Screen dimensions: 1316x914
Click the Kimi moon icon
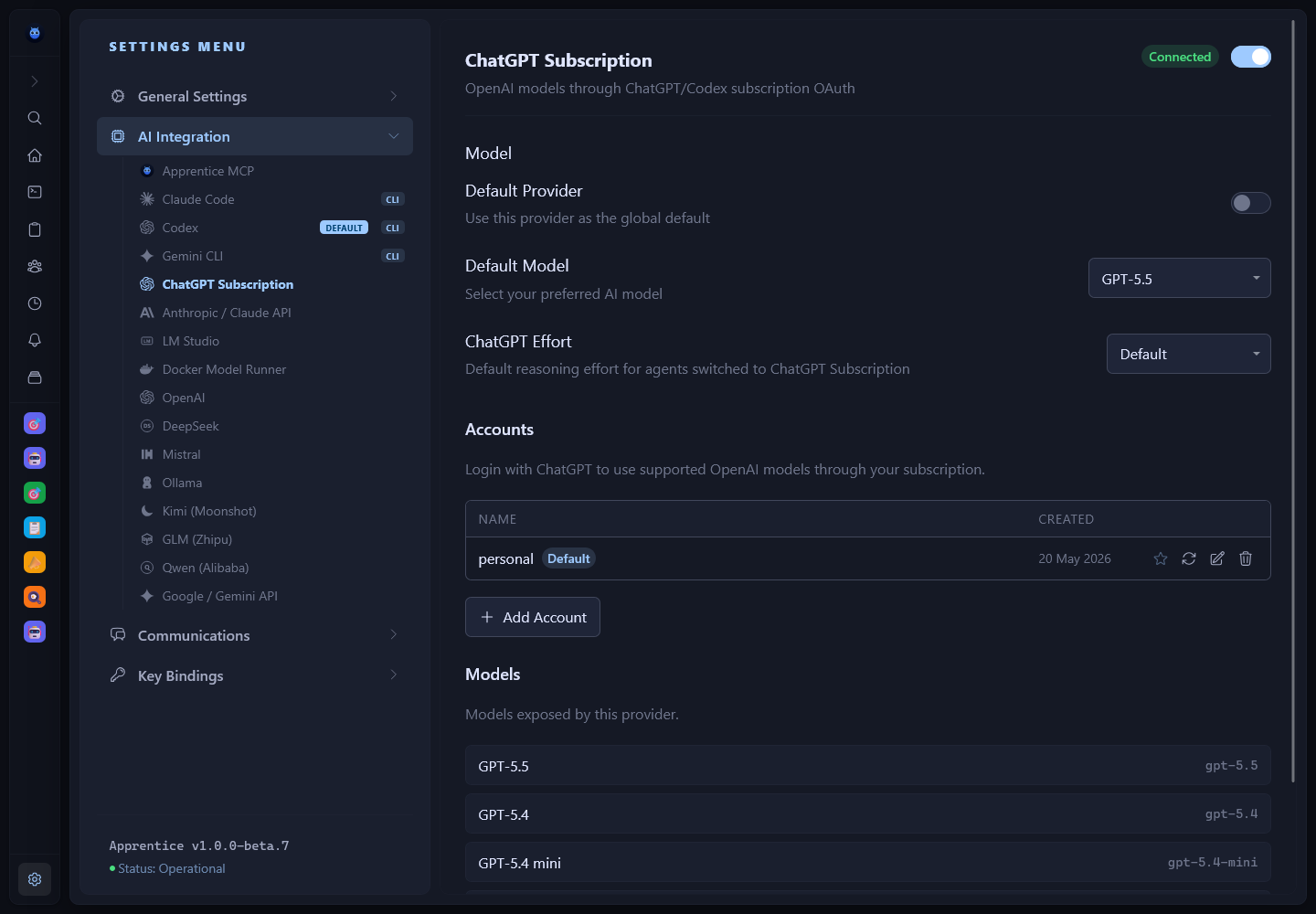(147, 511)
